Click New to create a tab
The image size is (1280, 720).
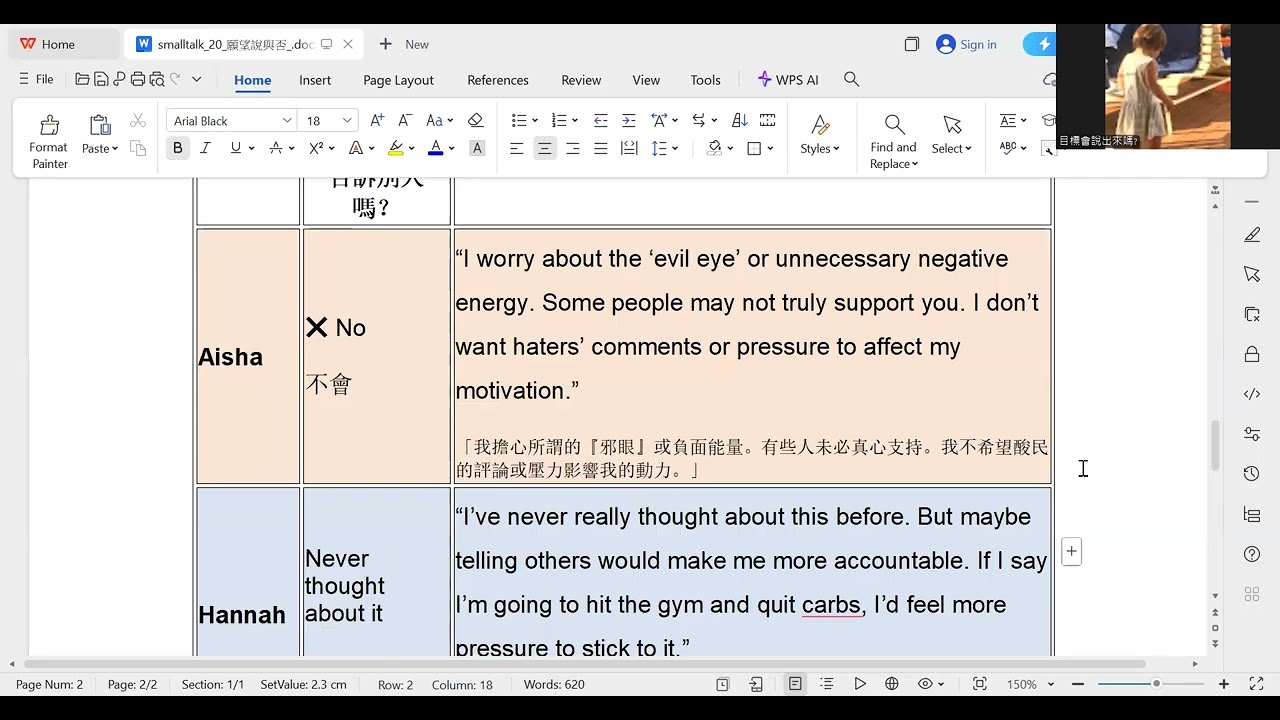tap(404, 44)
